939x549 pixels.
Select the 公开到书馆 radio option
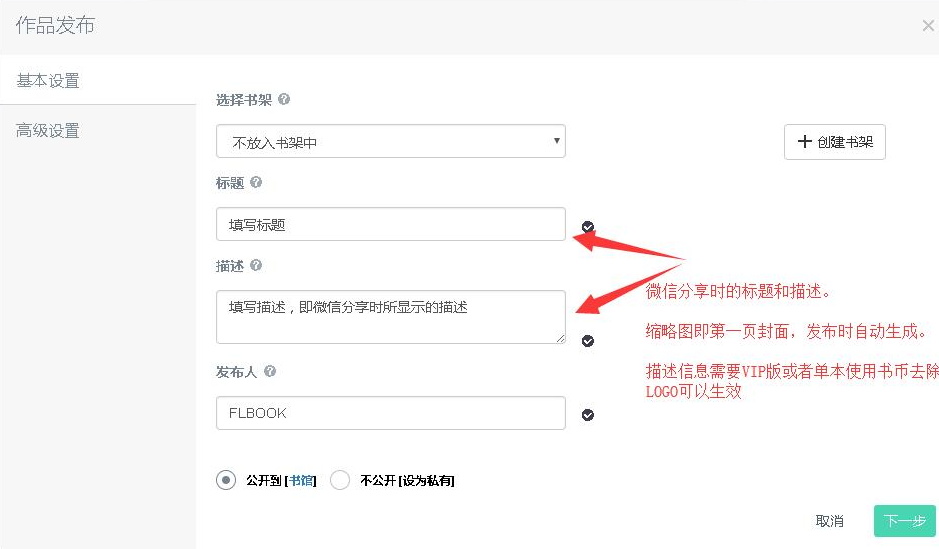tap(226, 480)
